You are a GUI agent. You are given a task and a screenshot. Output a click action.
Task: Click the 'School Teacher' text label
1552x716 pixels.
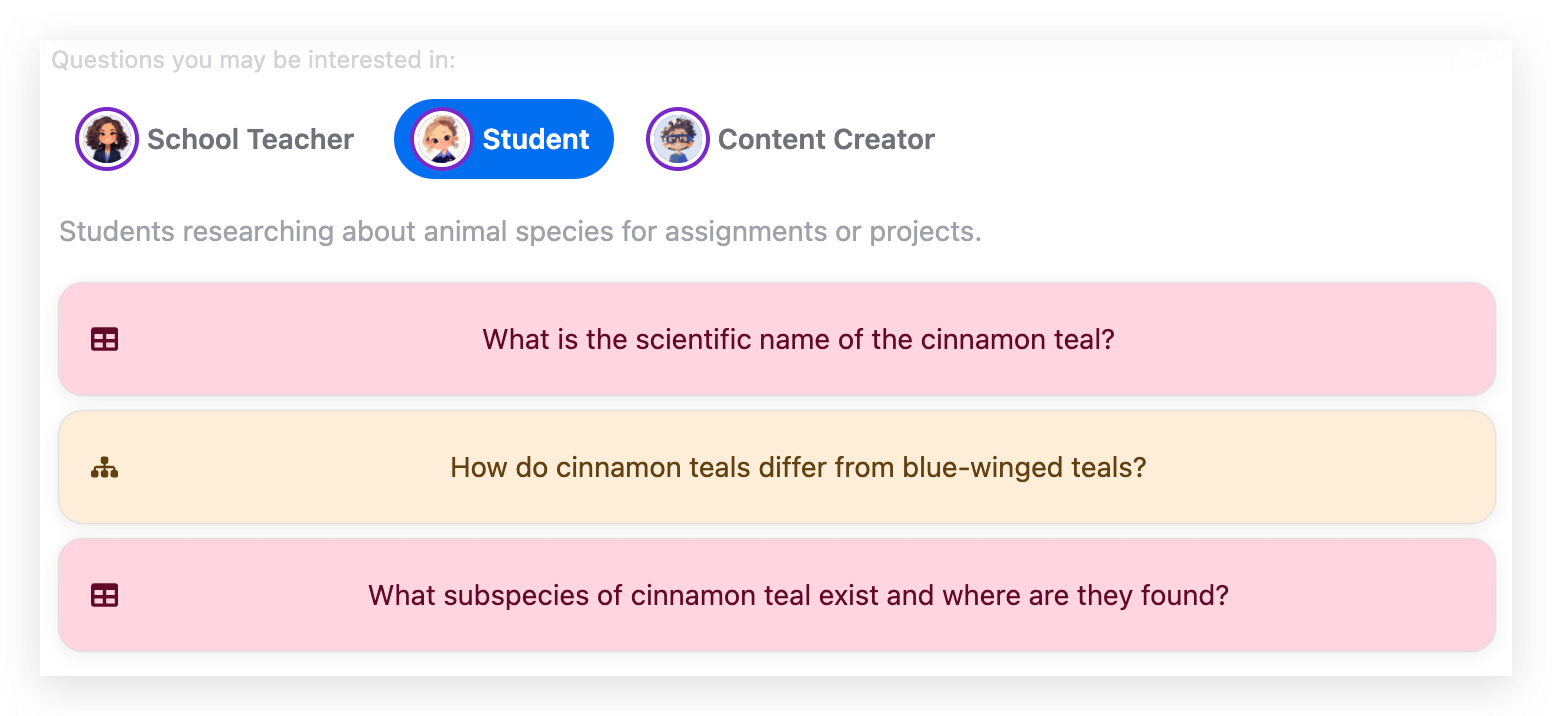[250, 139]
